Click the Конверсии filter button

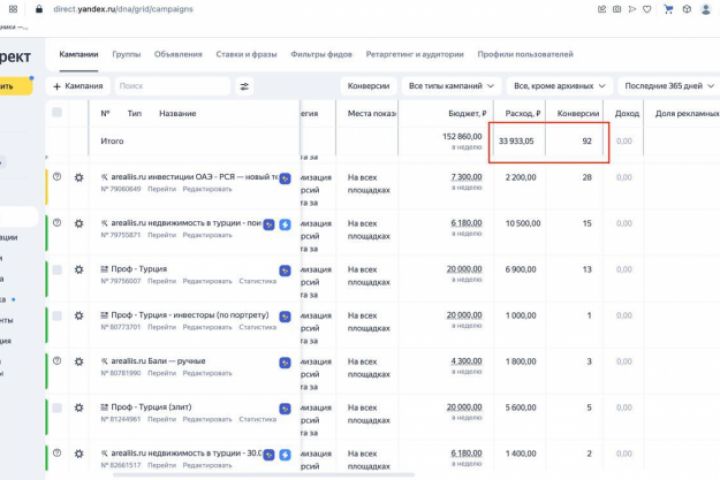pyautogui.click(x=368, y=86)
